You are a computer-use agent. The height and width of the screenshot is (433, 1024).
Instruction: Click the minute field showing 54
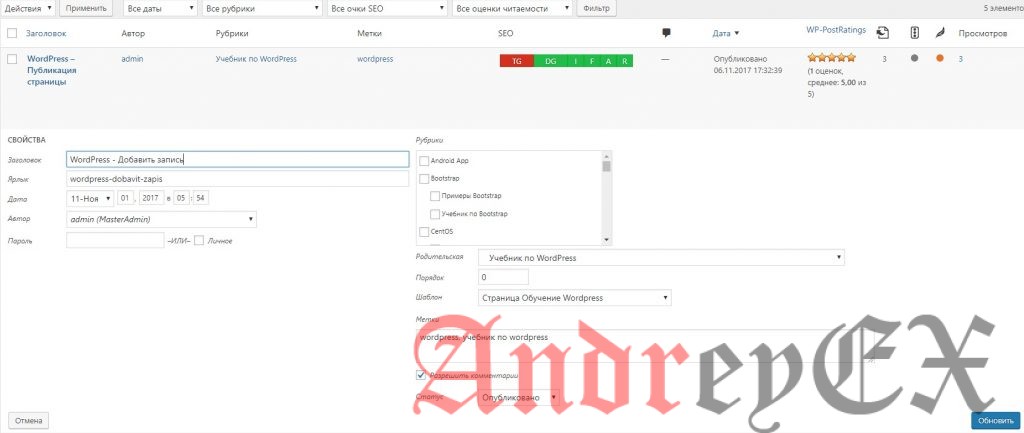coord(200,198)
